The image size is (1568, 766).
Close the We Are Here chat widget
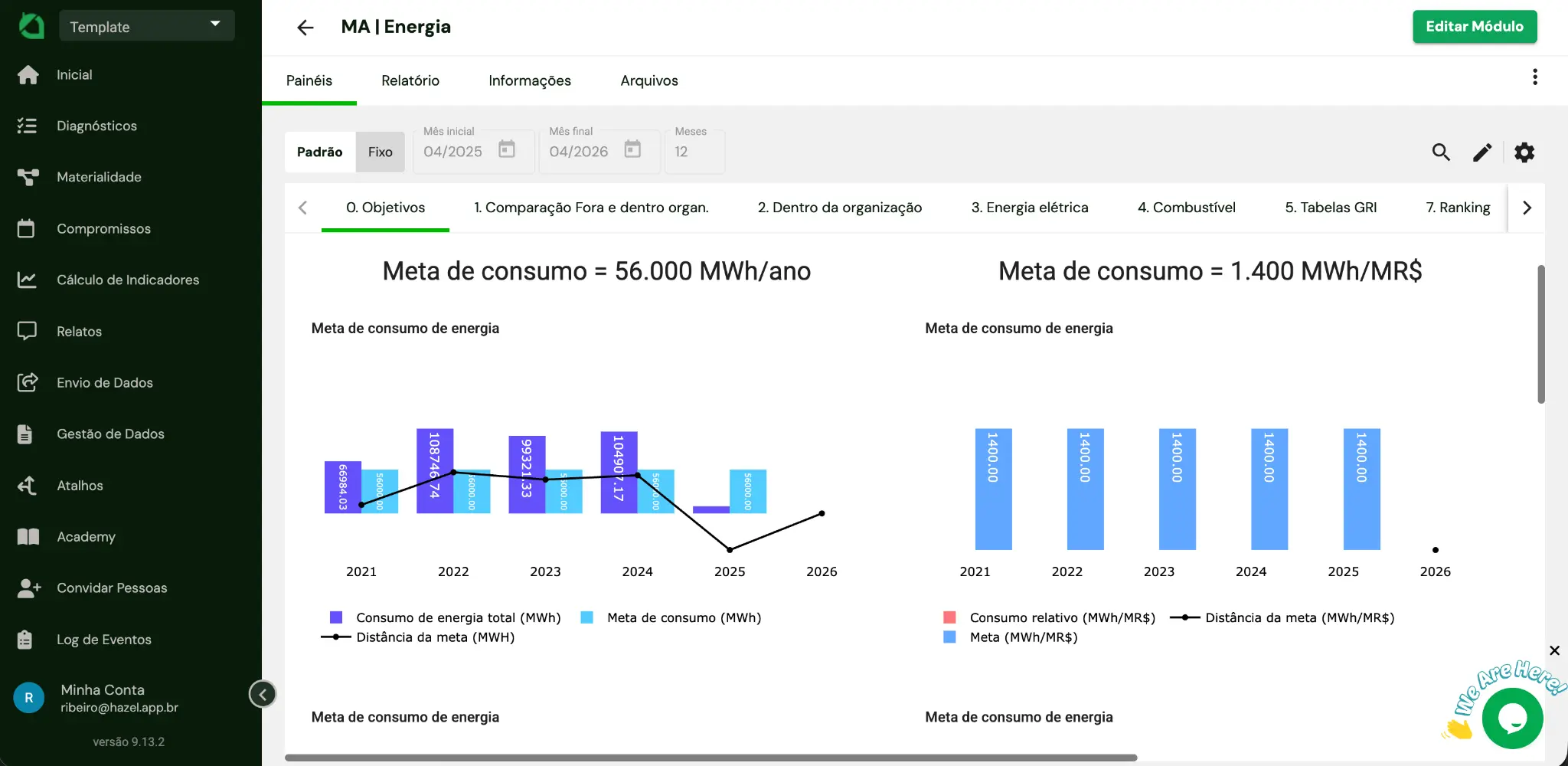point(1554,650)
